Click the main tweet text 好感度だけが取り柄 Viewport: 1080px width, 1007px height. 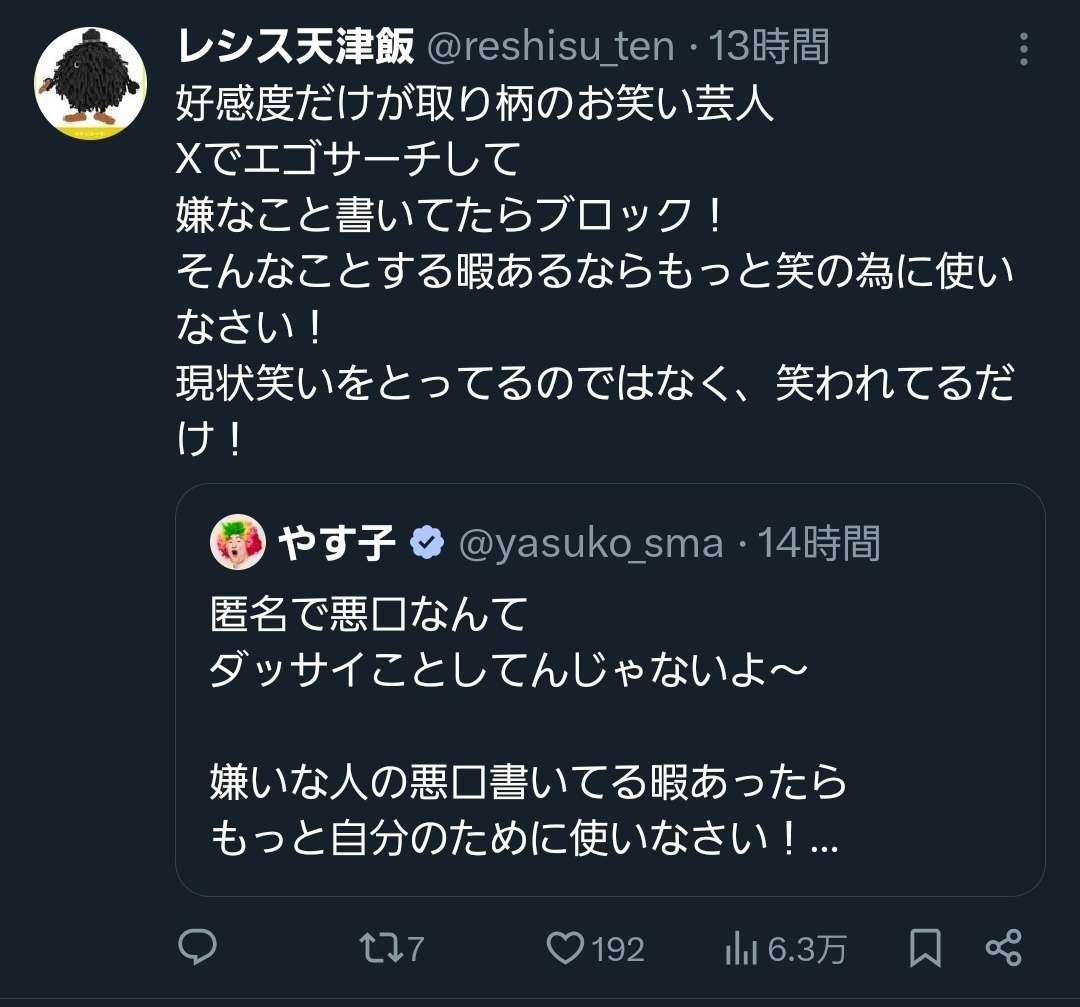475,103
